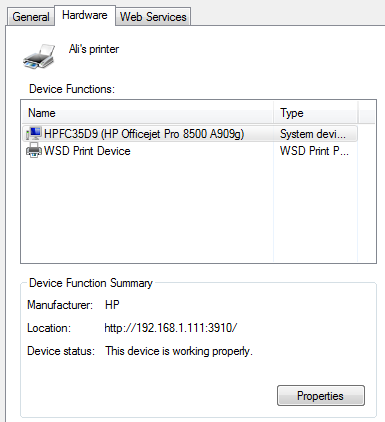Click the Ali's printer icon

tap(39, 56)
